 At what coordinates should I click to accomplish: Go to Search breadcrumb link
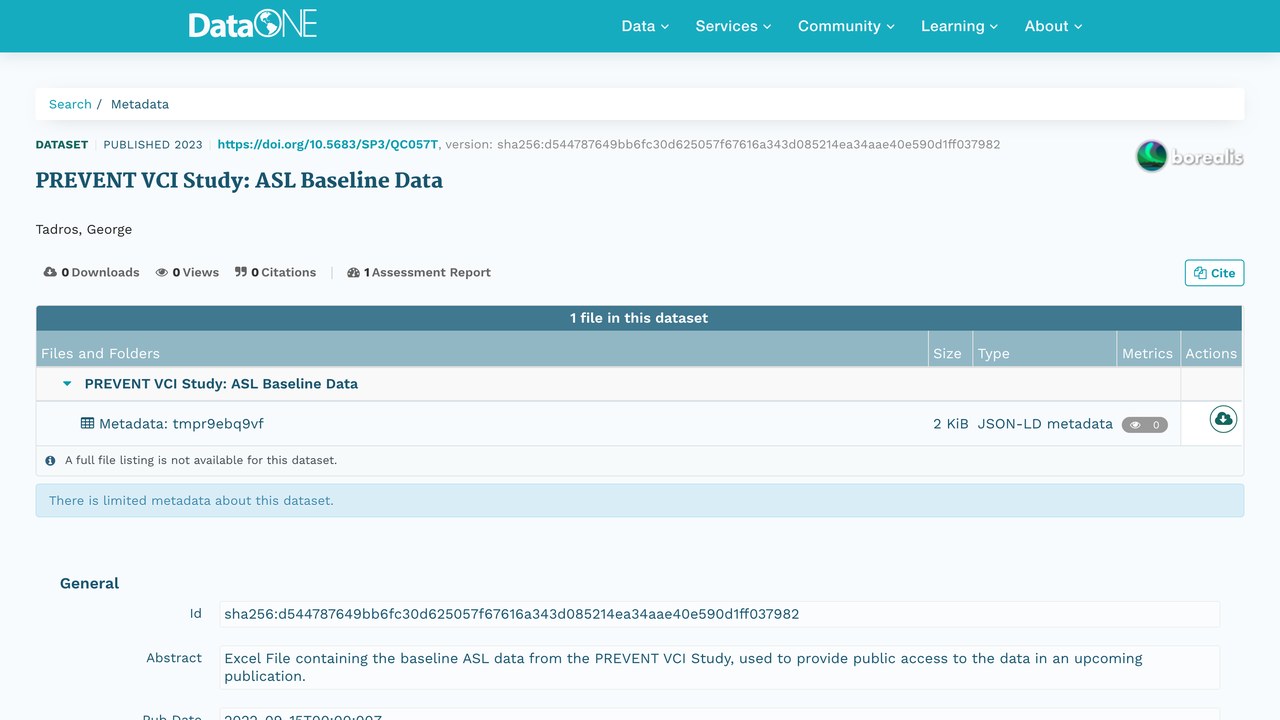70,104
